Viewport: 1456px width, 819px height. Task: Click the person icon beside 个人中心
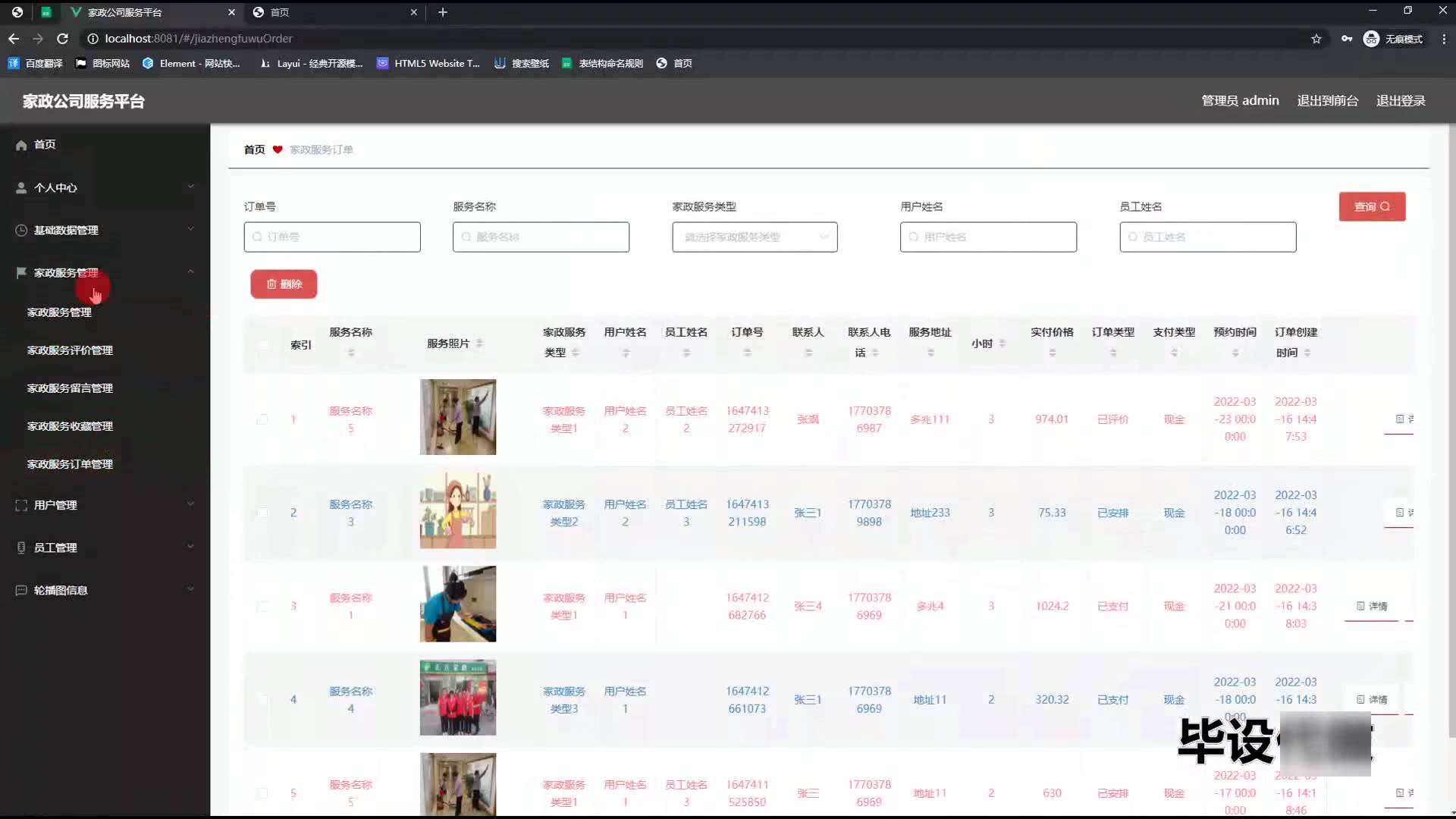point(21,187)
